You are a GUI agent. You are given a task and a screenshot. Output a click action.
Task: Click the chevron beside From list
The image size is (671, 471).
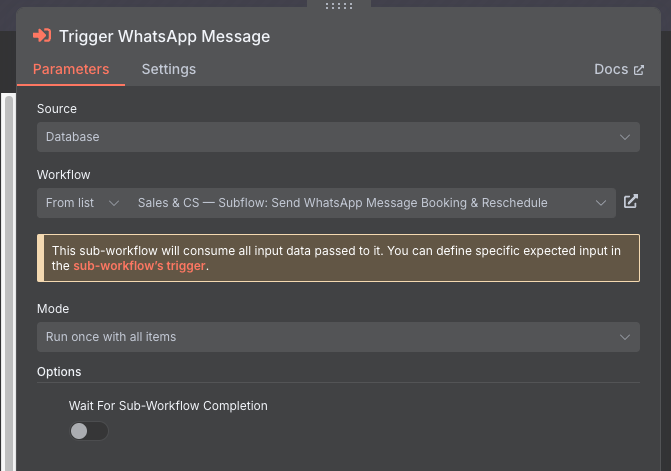coord(113,203)
